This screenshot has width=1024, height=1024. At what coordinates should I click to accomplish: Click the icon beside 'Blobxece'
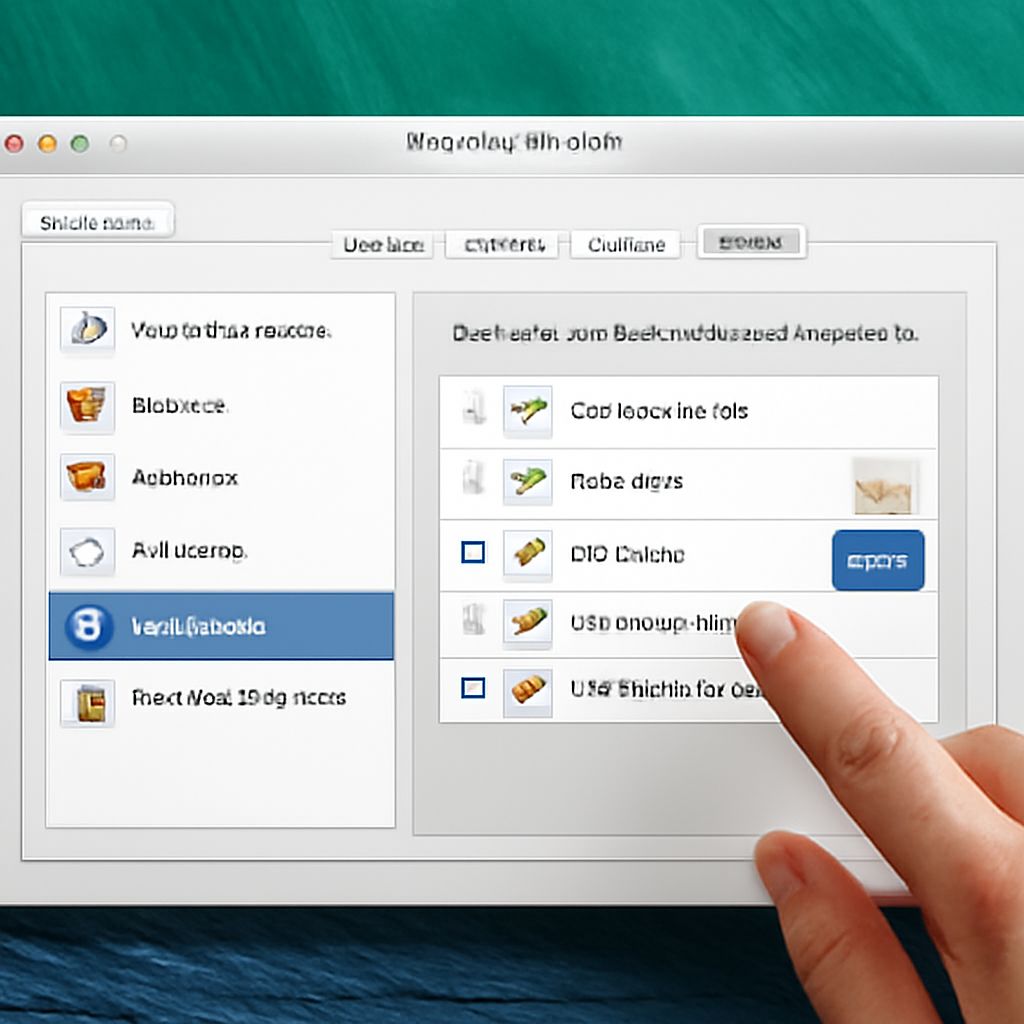click(87, 406)
